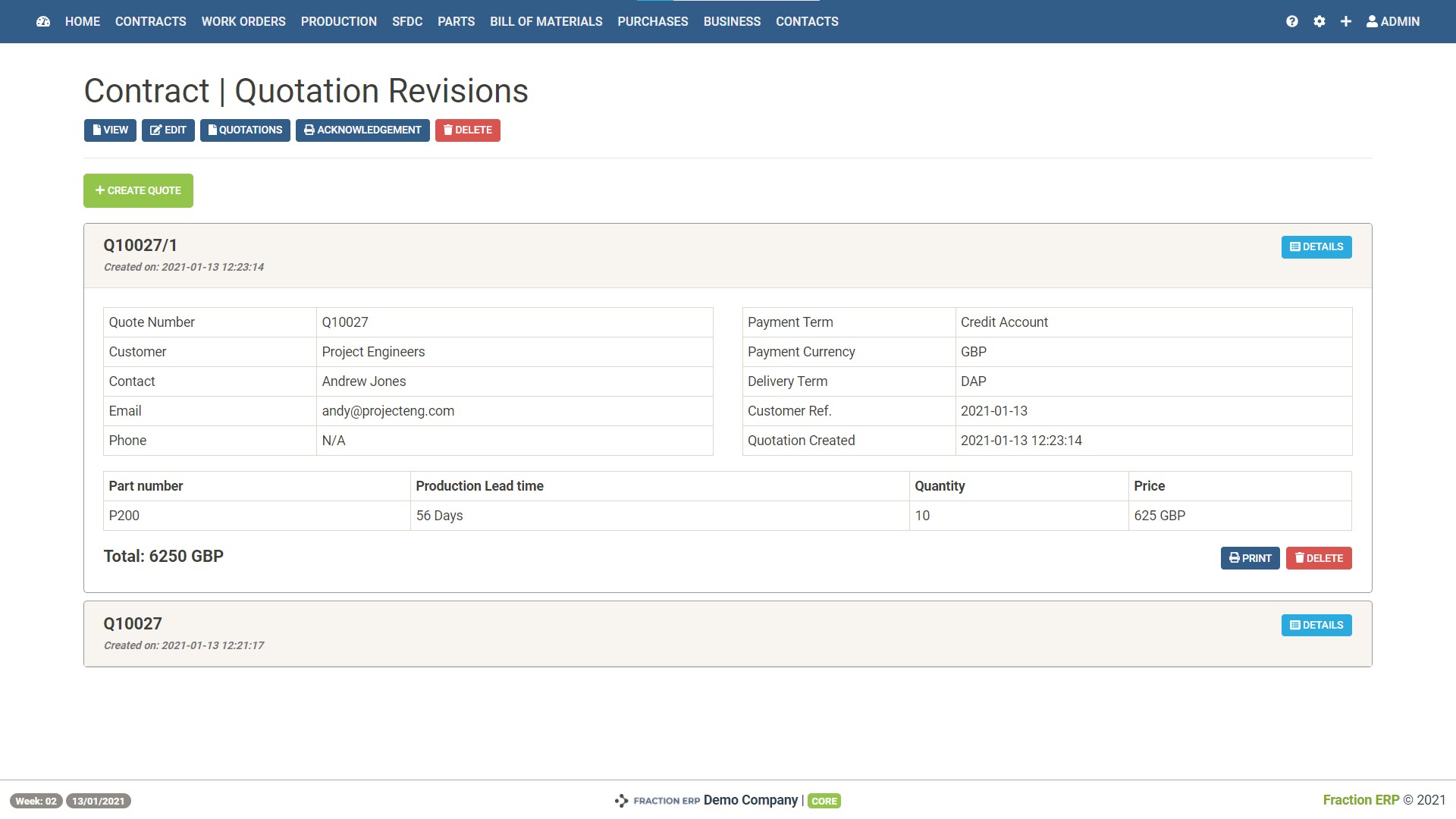Click the CORE badge in footer

coord(824,801)
